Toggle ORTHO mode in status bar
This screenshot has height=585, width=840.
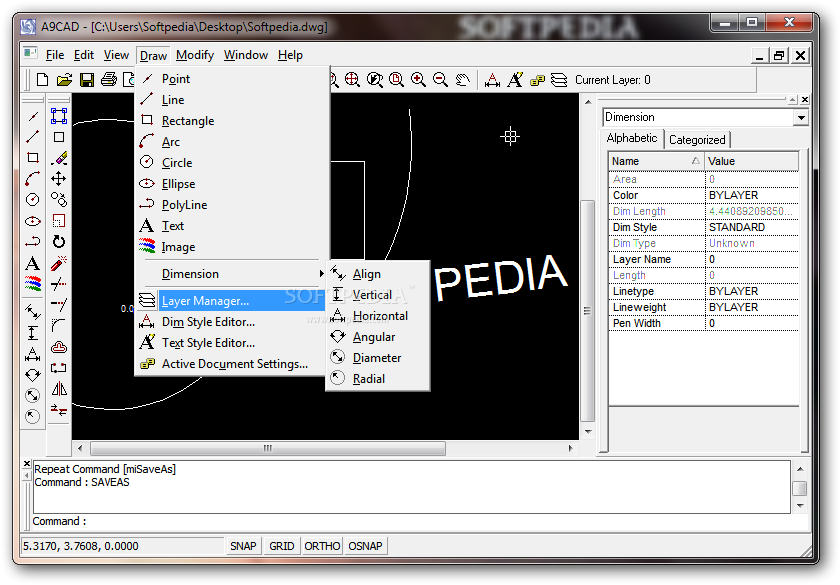322,546
